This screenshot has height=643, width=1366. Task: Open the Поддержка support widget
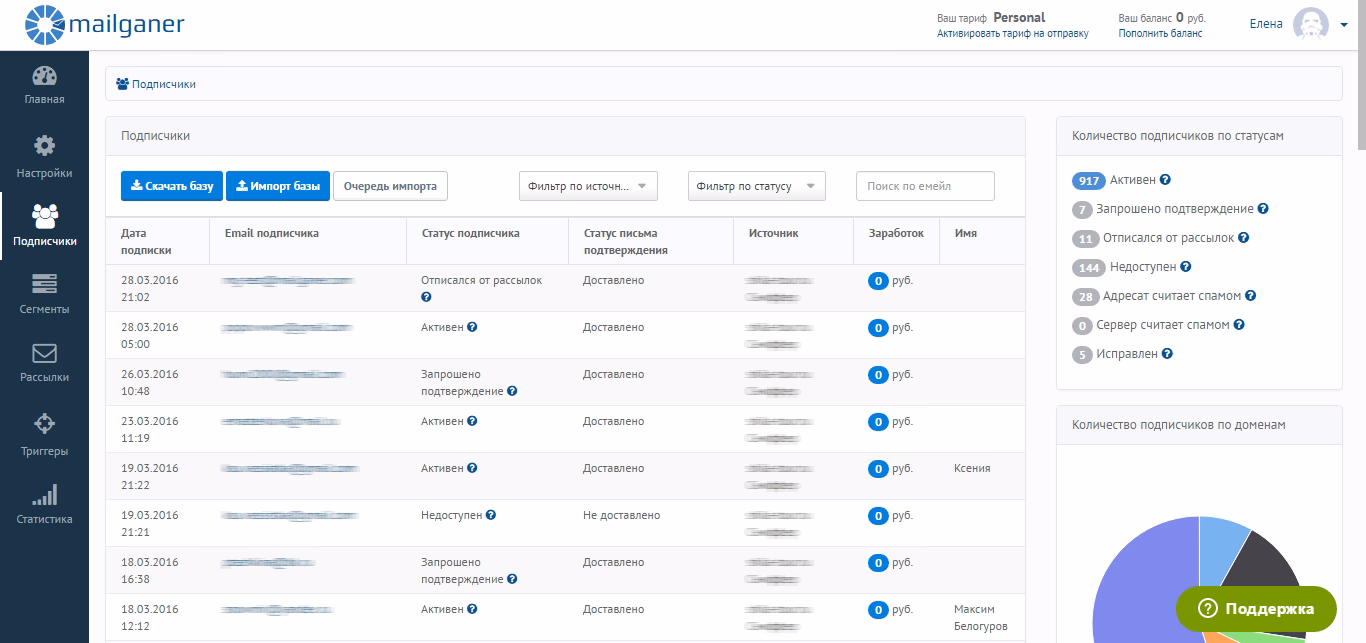click(x=1256, y=608)
